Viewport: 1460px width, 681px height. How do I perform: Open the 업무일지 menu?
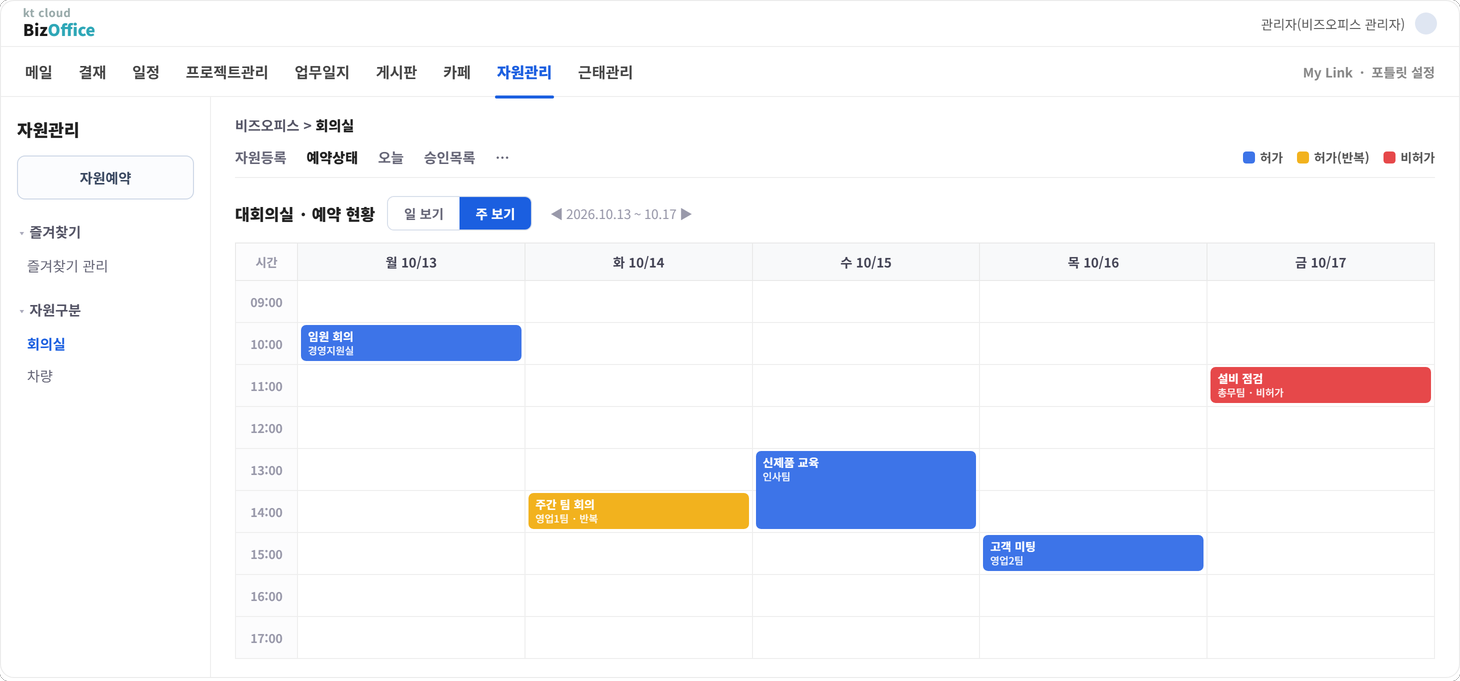pyautogui.click(x=322, y=72)
